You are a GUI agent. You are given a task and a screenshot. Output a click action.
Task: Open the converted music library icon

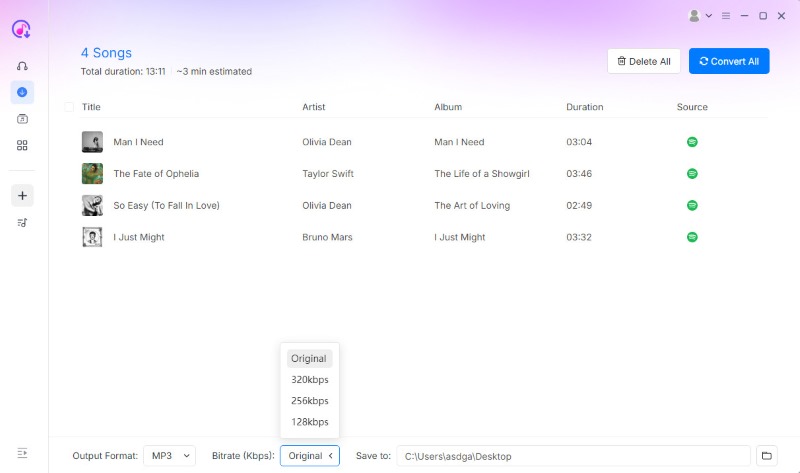pyautogui.click(x=22, y=119)
